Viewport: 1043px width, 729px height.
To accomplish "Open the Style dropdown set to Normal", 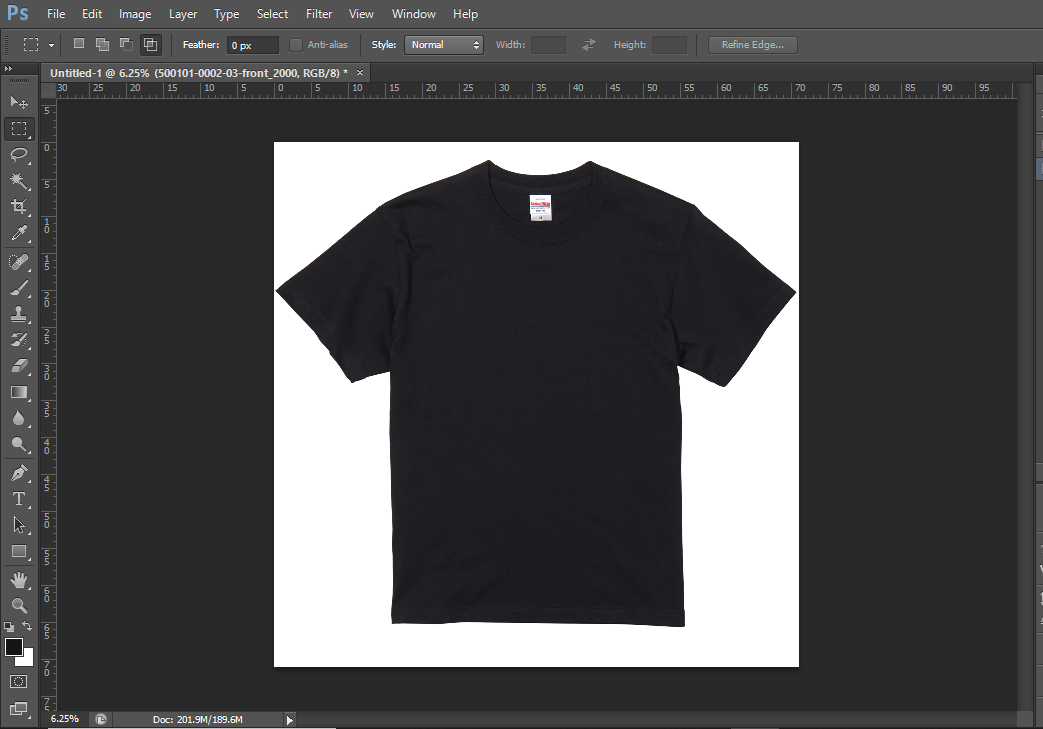I will 443,45.
